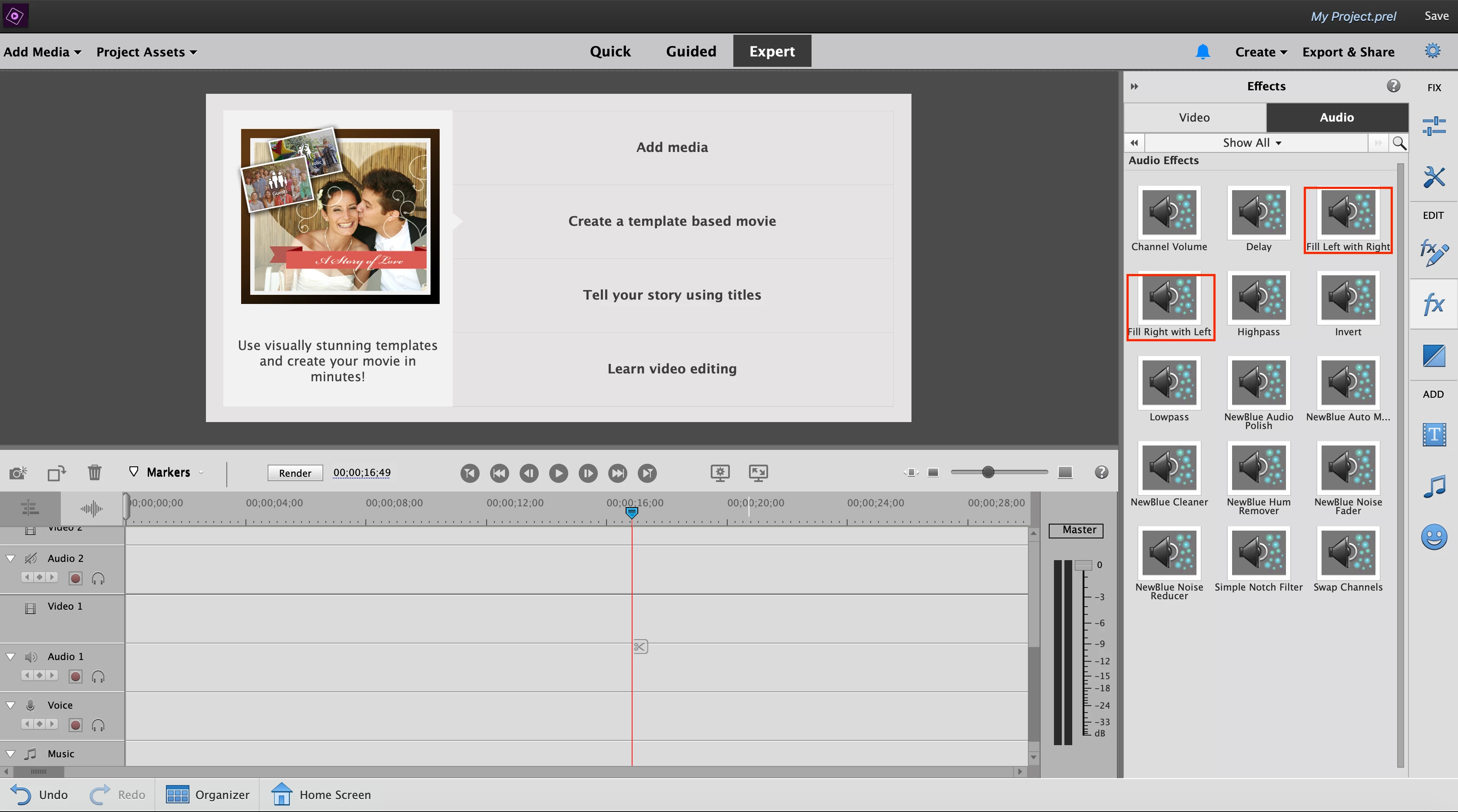Click the timeline zoom slider handle
1458x812 pixels.
988,472
